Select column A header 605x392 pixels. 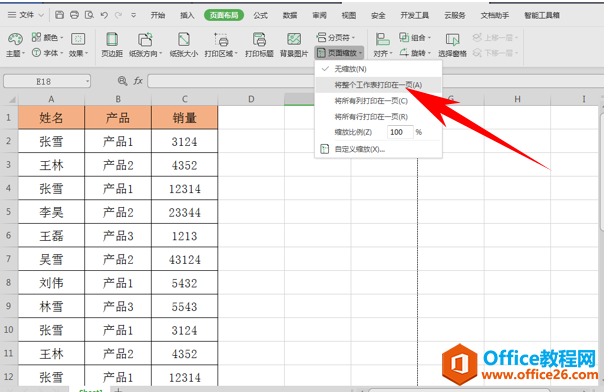pos(51,100)
